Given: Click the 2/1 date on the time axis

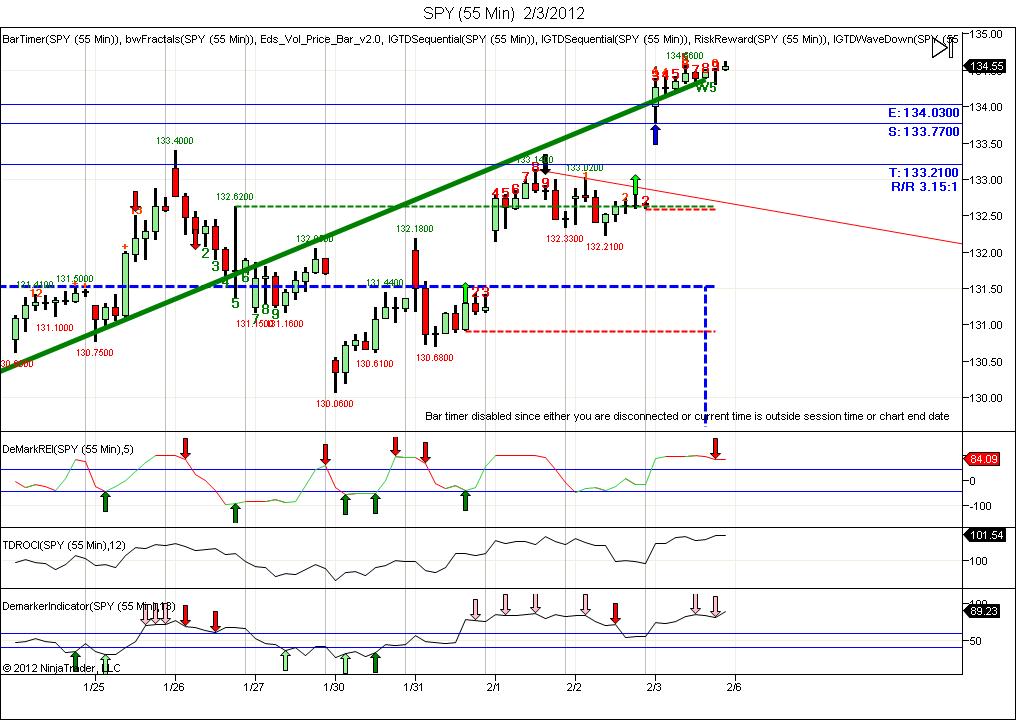Looking at the screenshot, I should click(495, 686).
